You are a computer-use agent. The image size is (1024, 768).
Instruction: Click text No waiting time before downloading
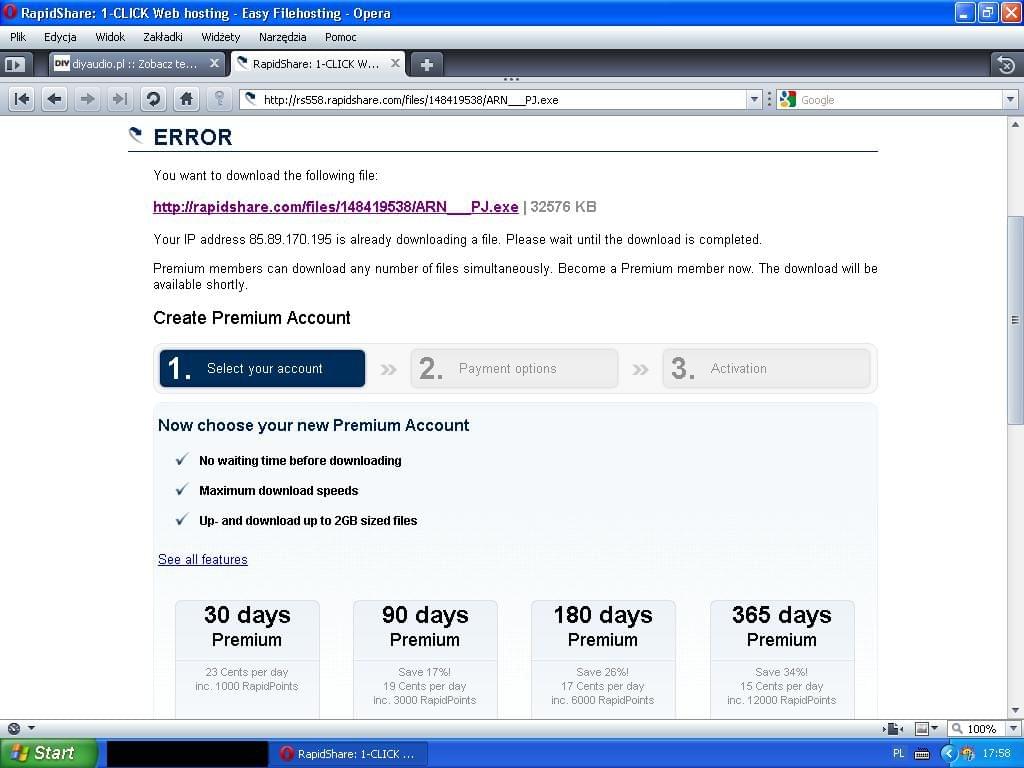[300, 460]
